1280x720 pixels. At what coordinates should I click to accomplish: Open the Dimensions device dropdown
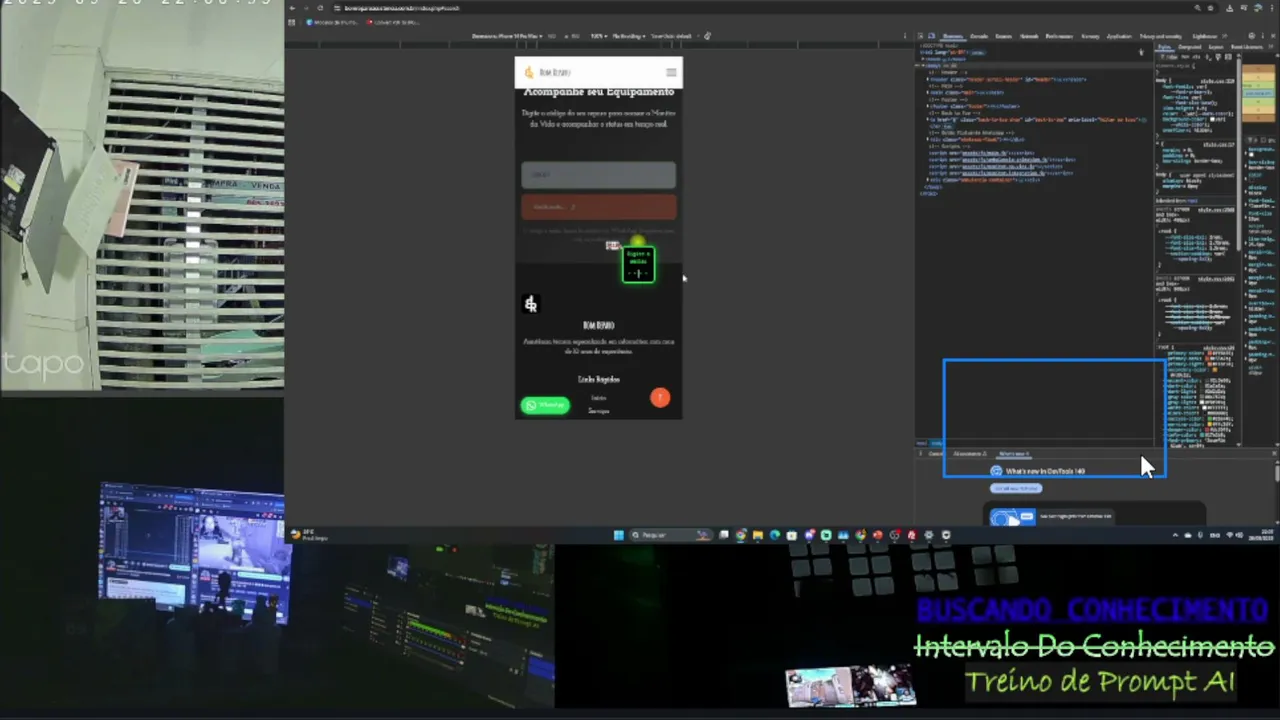point(507,36)
